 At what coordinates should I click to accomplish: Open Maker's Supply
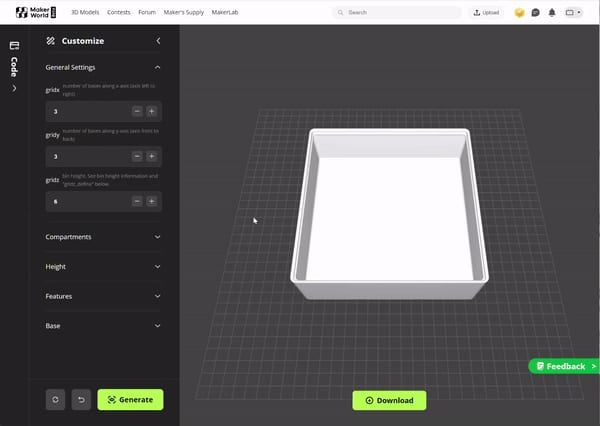click(184, 12)
